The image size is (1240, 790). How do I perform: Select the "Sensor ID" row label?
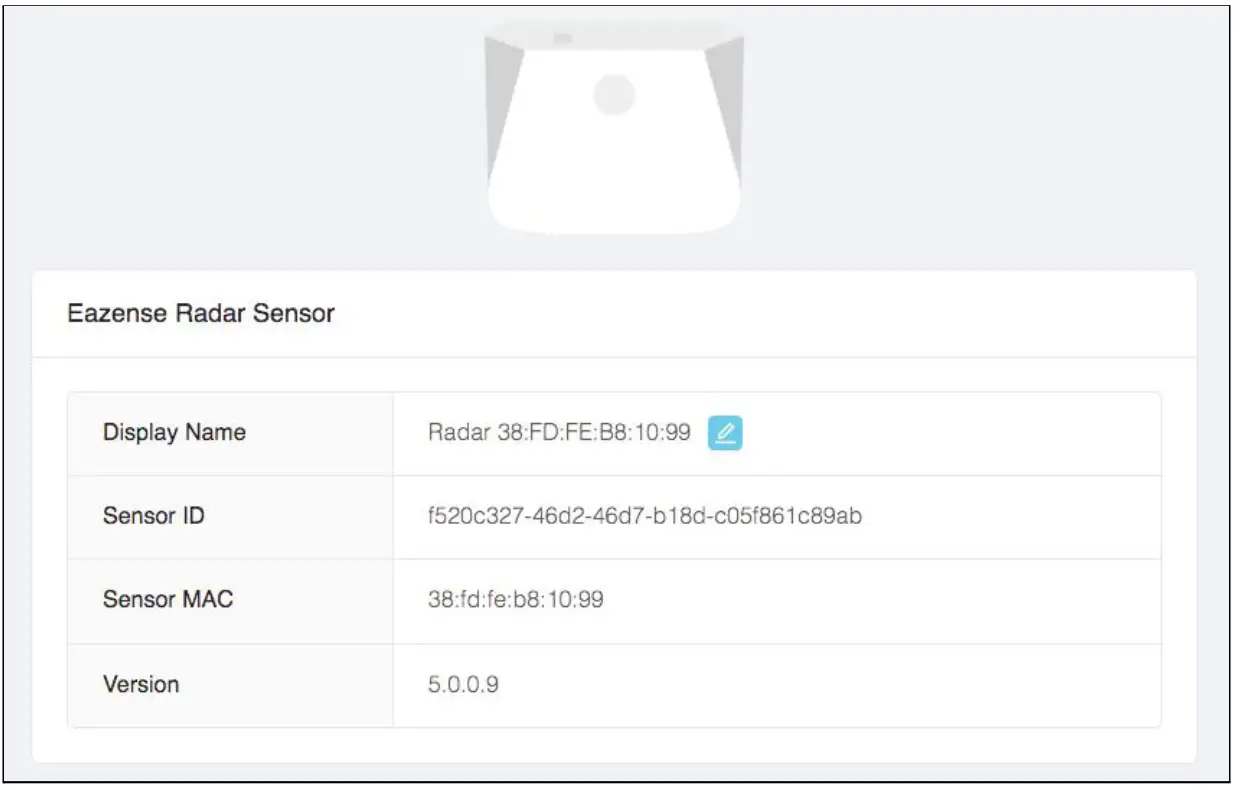pyautogui.click(x=153, y=516)
